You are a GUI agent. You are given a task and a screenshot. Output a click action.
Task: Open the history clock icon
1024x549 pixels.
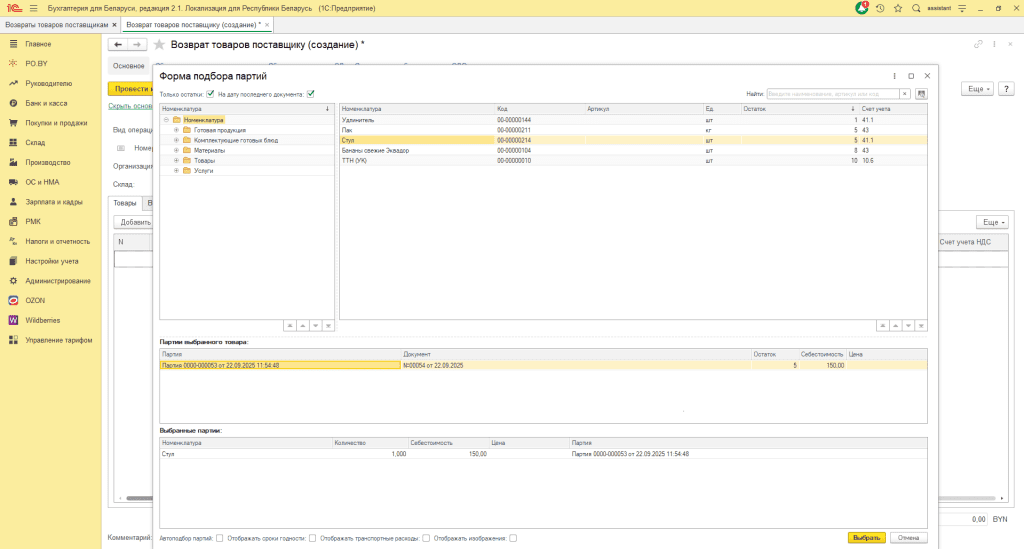[x=879, y=8]
